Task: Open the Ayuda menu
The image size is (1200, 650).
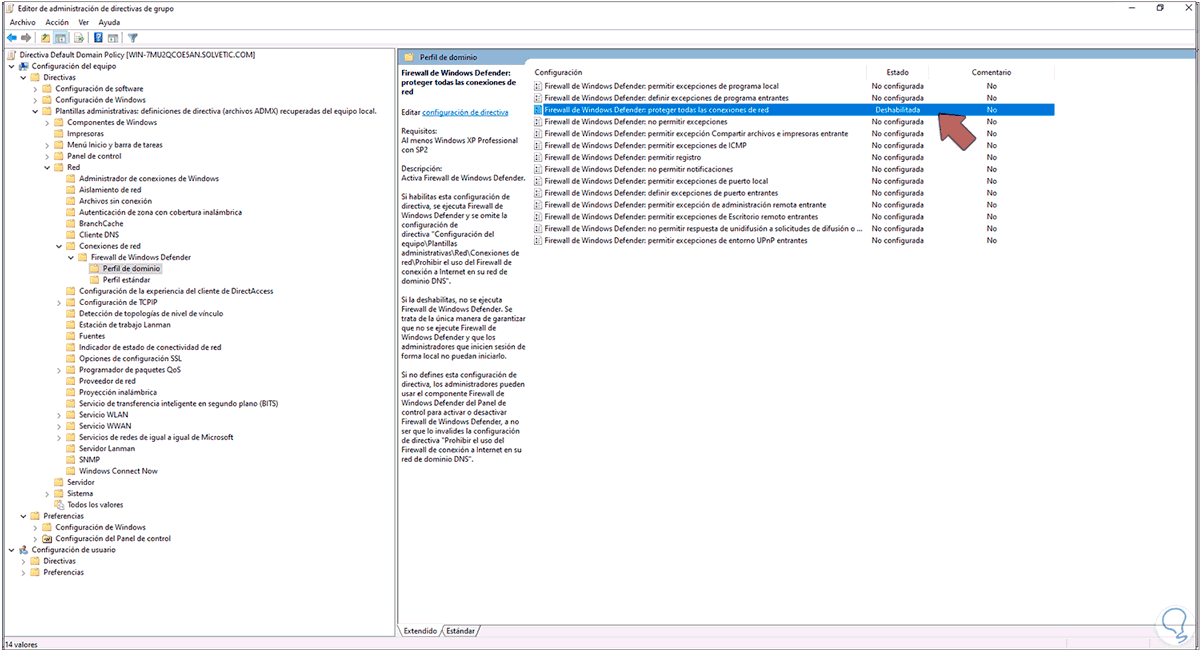Action: pos(109,22)
